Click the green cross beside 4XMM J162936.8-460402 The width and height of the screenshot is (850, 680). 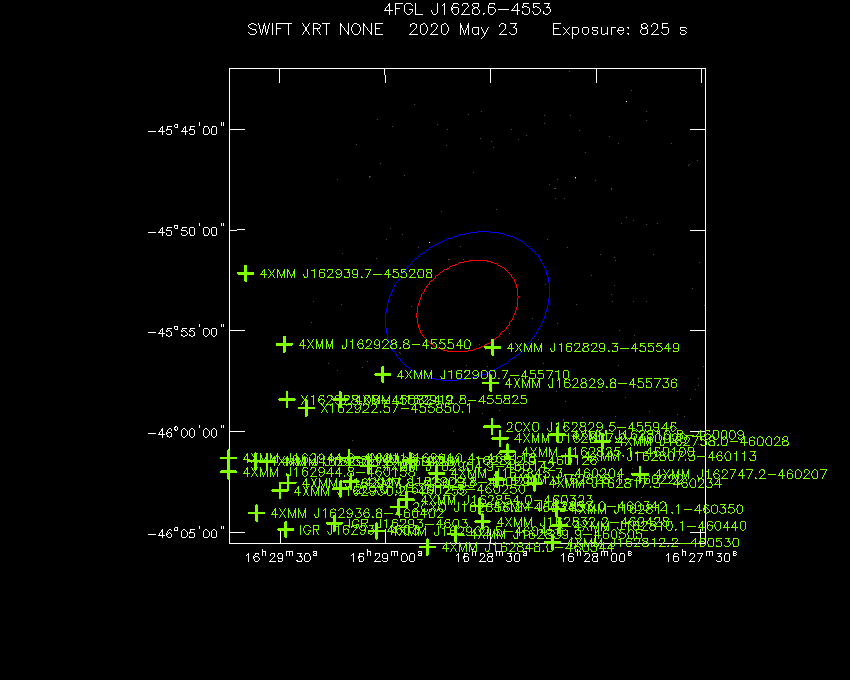256,512
